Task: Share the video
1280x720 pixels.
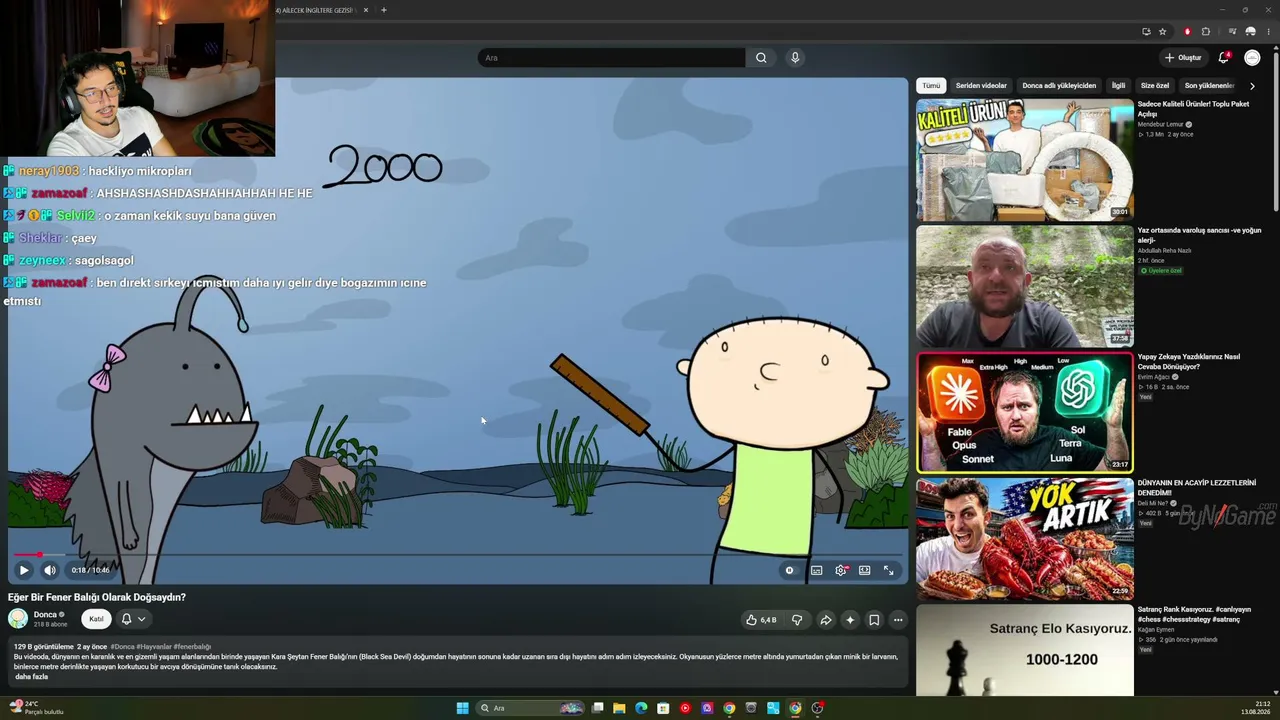Action: [826, 620]
